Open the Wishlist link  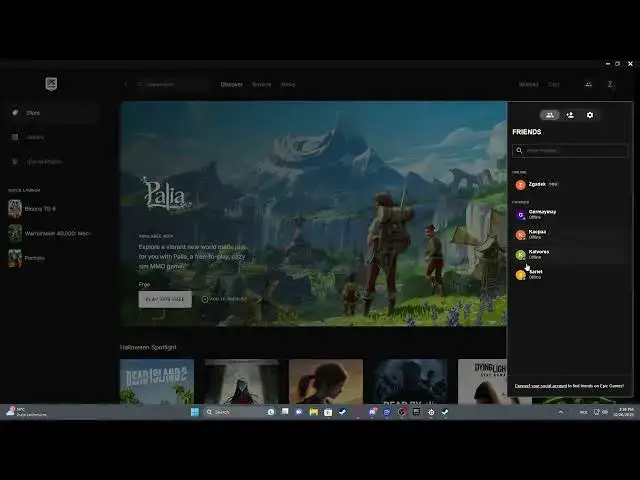(x=528, y=84)
